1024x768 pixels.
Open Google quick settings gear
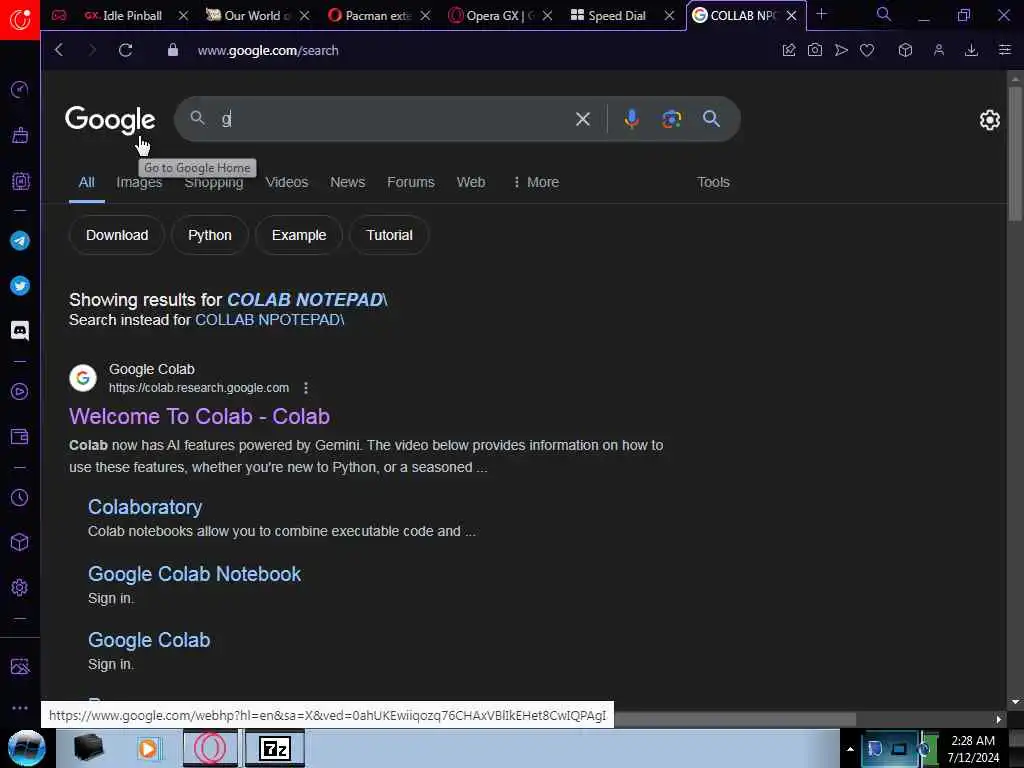coord(989,120)
